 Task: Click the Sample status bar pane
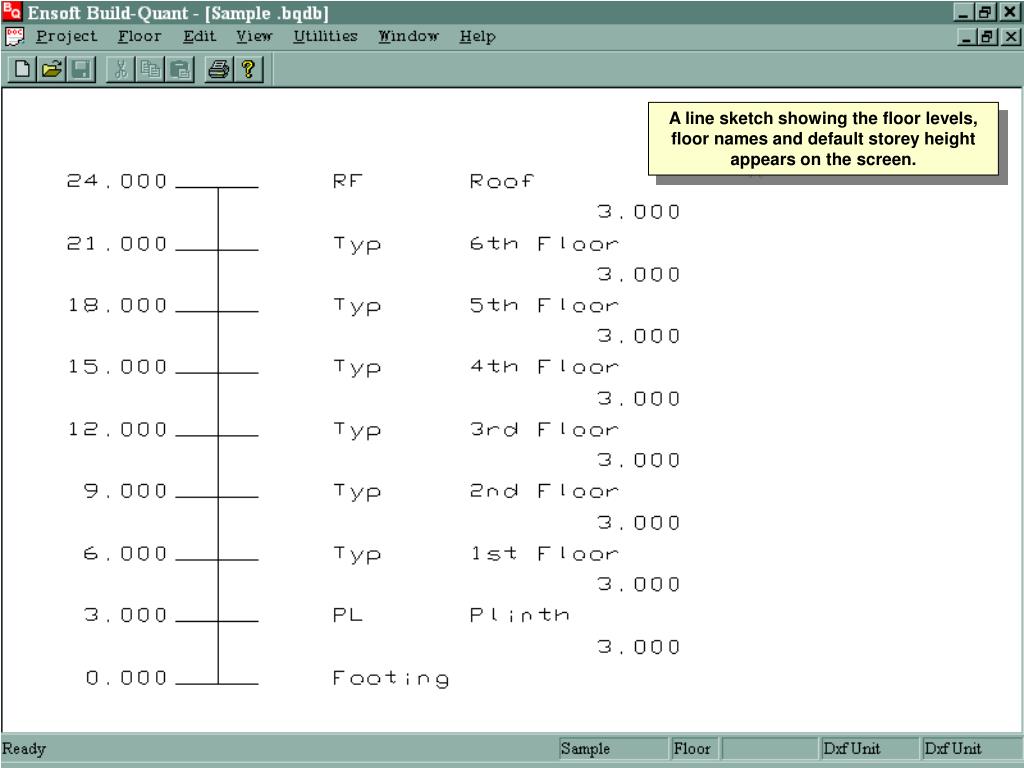click(613, 748)
